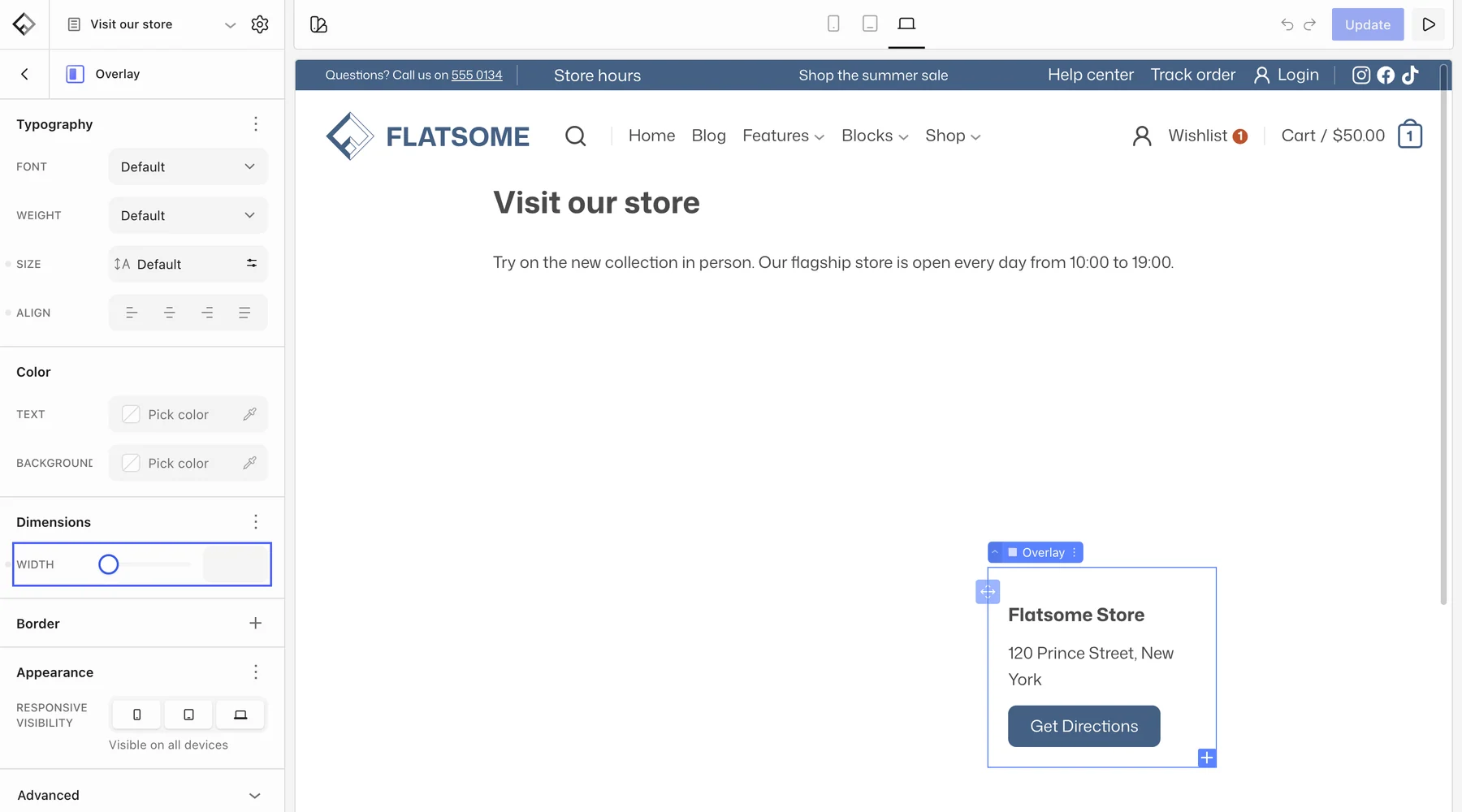Viewport: 1462px width, 812px height.
Task: Open the Size responsive settings control
Action: [x=252, y=263]
